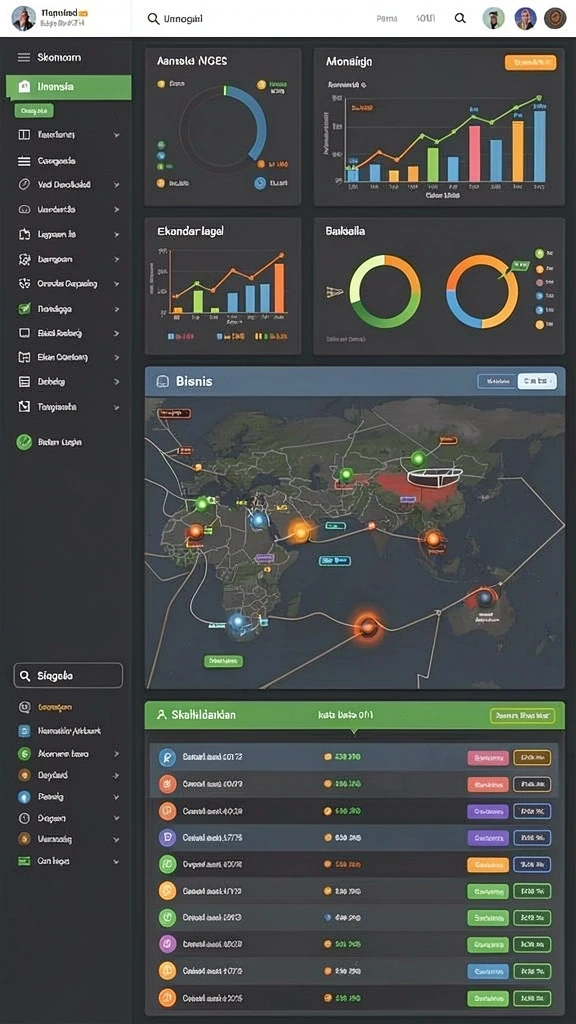576x1024 pixels.
Task: Click the person icon in the green Skallidaklan header
Action: coord(161,715)
